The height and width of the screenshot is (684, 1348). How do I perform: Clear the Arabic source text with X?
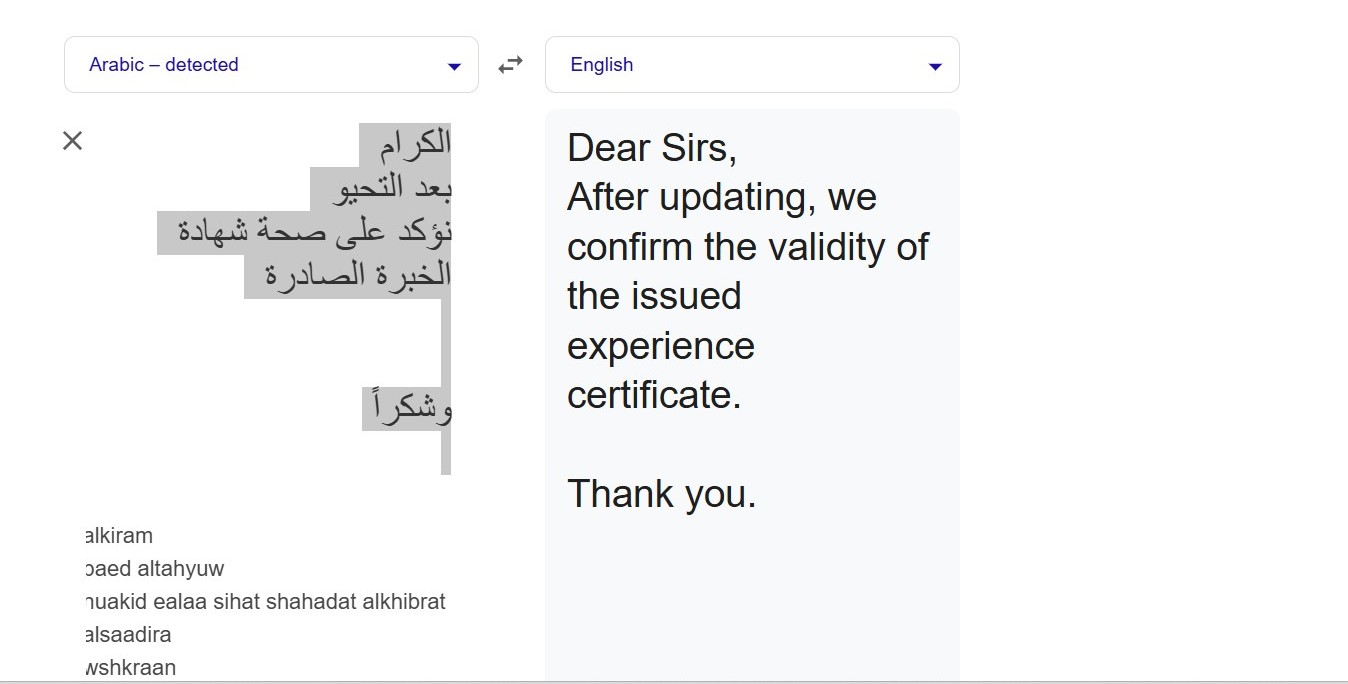(72, 141)
